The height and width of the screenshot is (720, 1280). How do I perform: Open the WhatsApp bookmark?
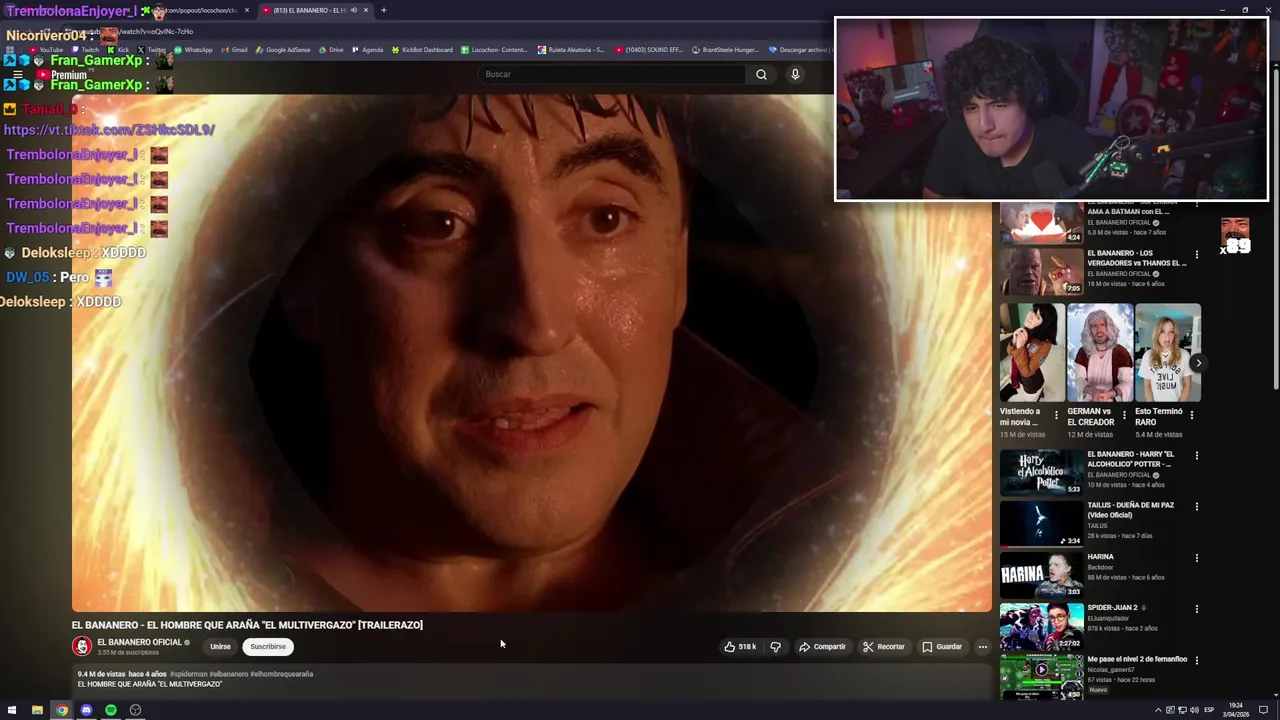[193, 50]
